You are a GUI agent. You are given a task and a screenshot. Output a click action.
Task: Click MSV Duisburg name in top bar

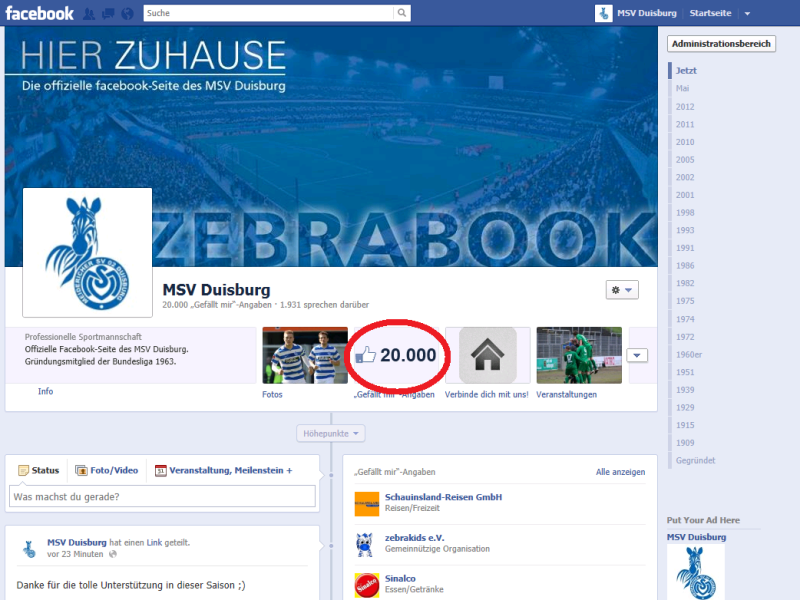647,13
